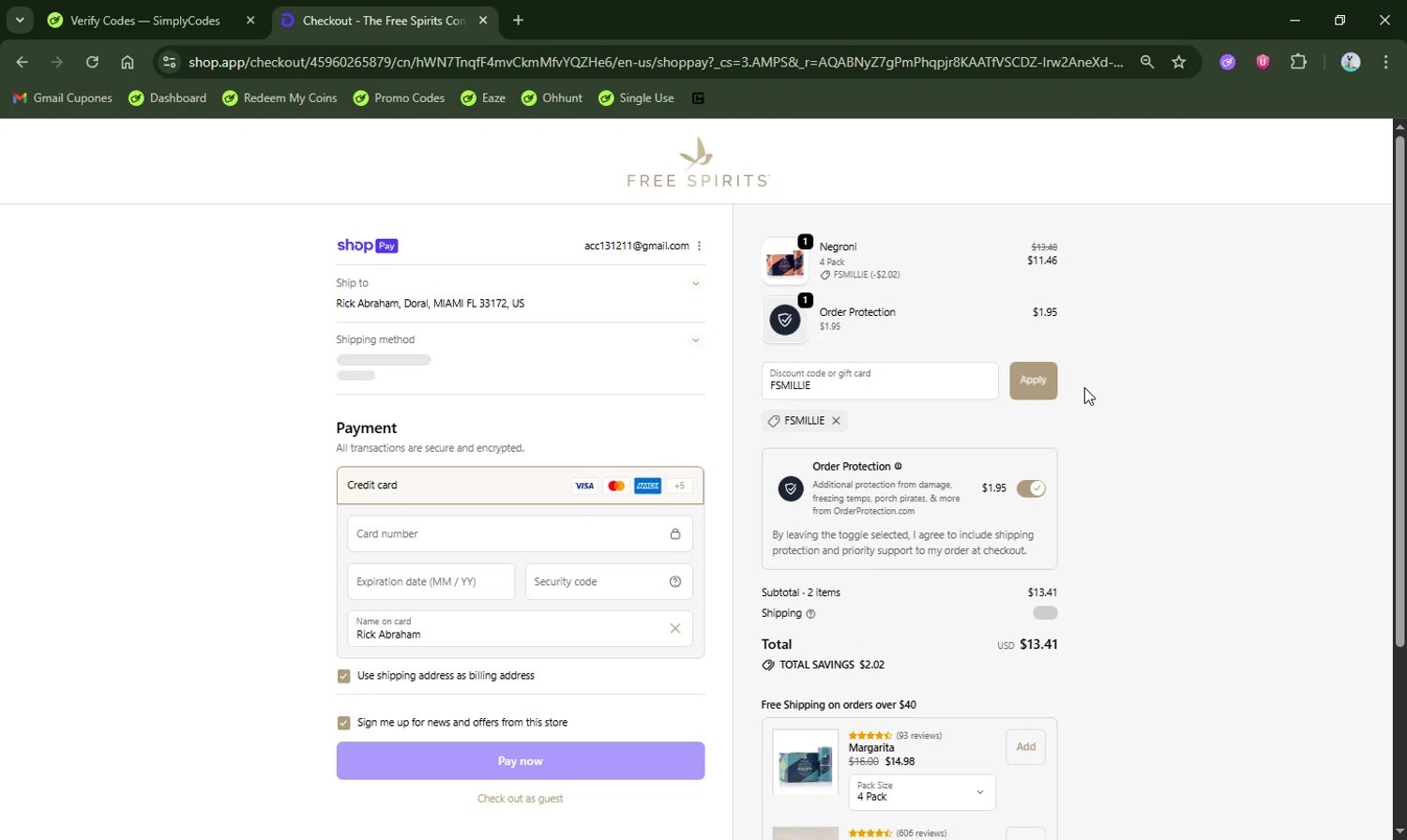Viewport: 1407px width, 840px height.
Task: Open the Pack Size dropdown for Margarita
Action: 922,792
